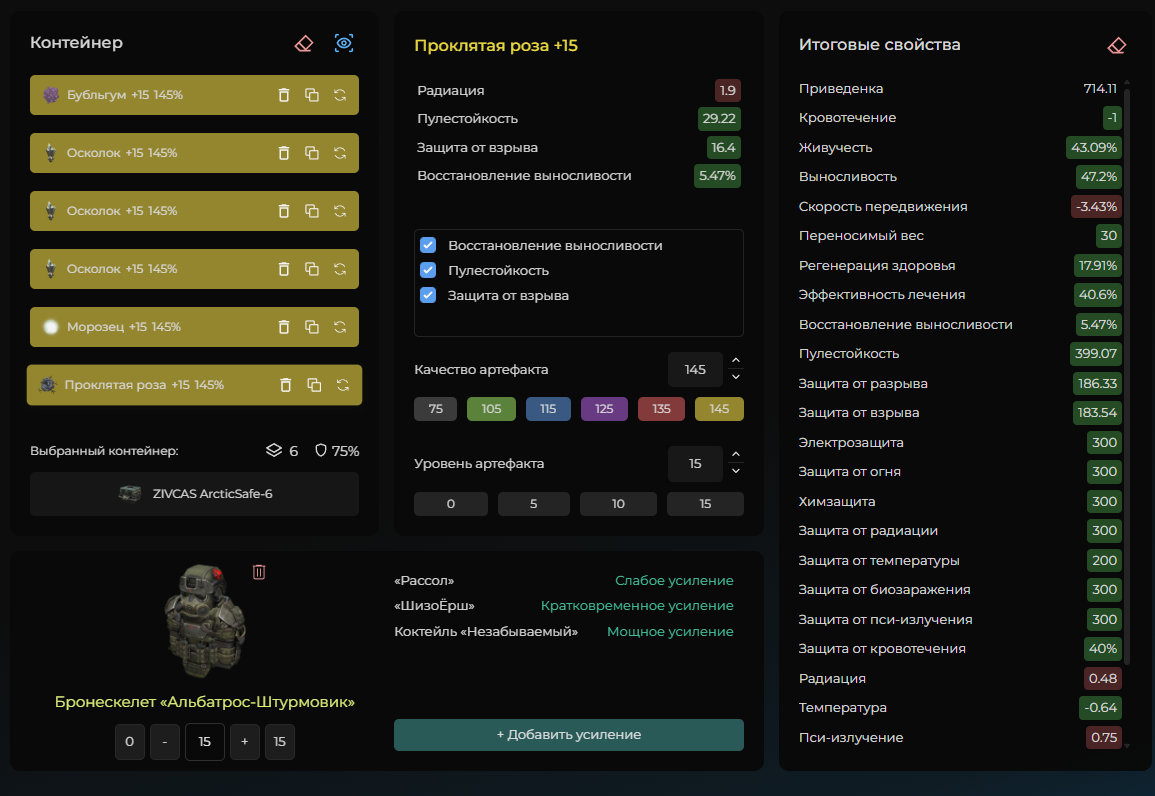
Task: Replace the Морозец +15 artifact
Action: [340, 327]
